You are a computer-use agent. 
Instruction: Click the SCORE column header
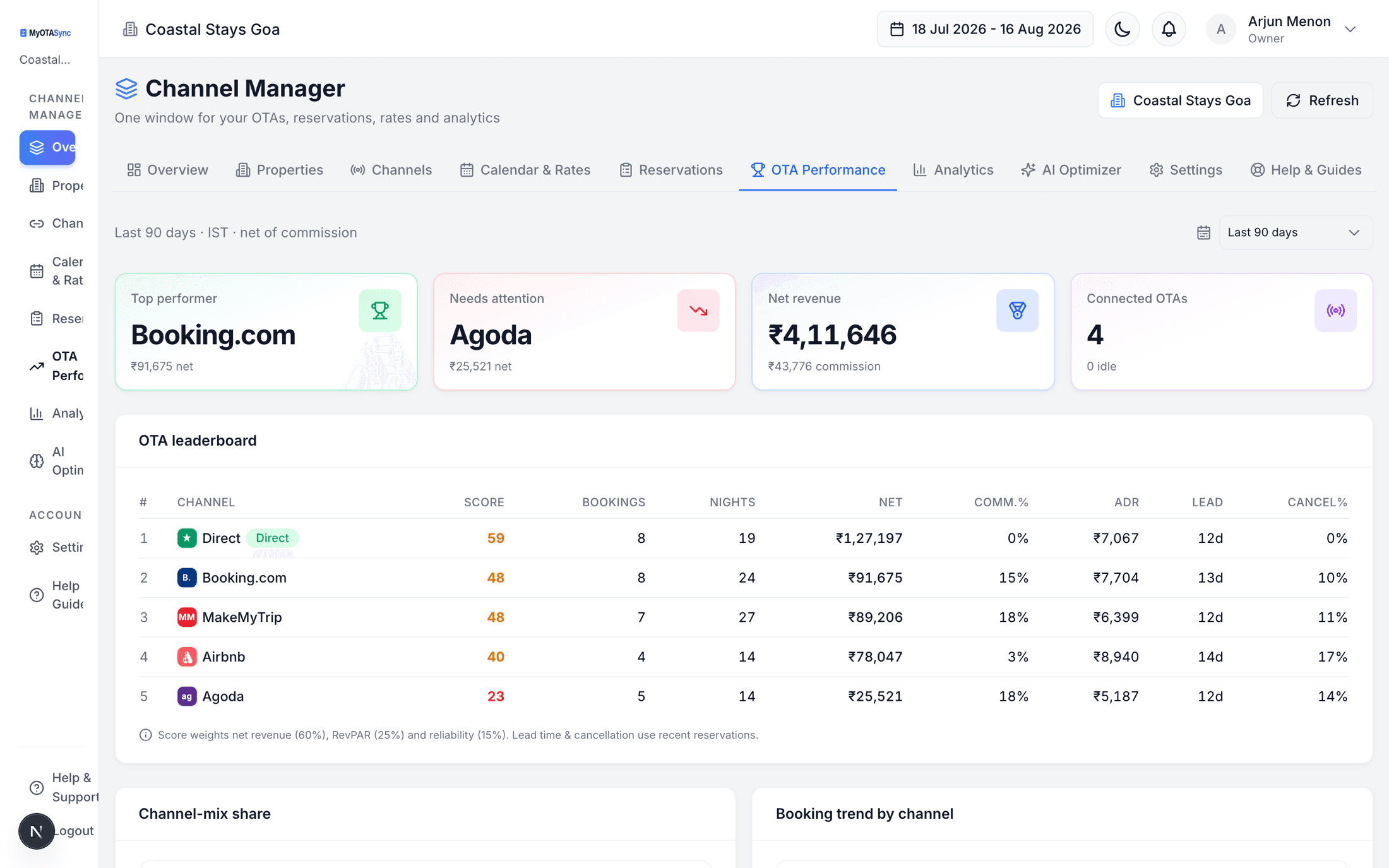click(x=484, y=502)
